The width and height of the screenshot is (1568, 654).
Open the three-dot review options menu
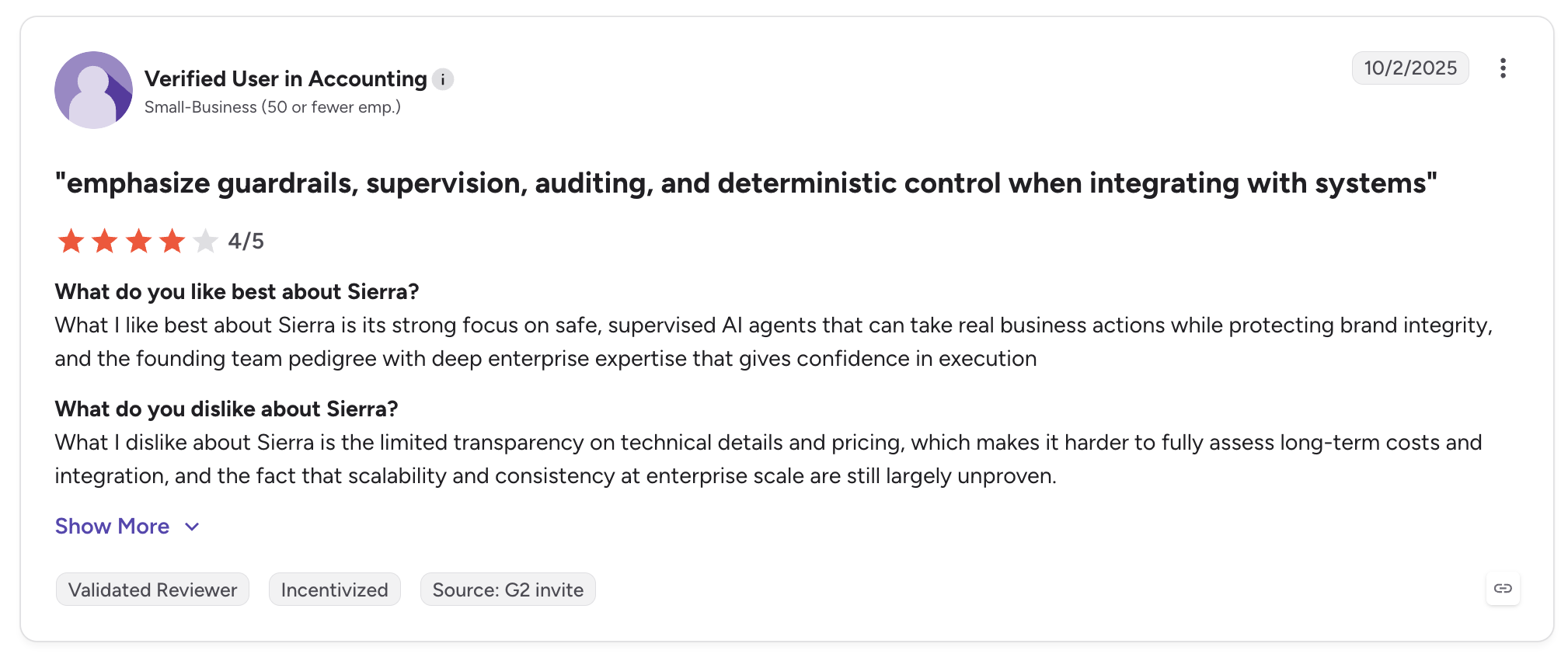click(x=1503, y=68)
